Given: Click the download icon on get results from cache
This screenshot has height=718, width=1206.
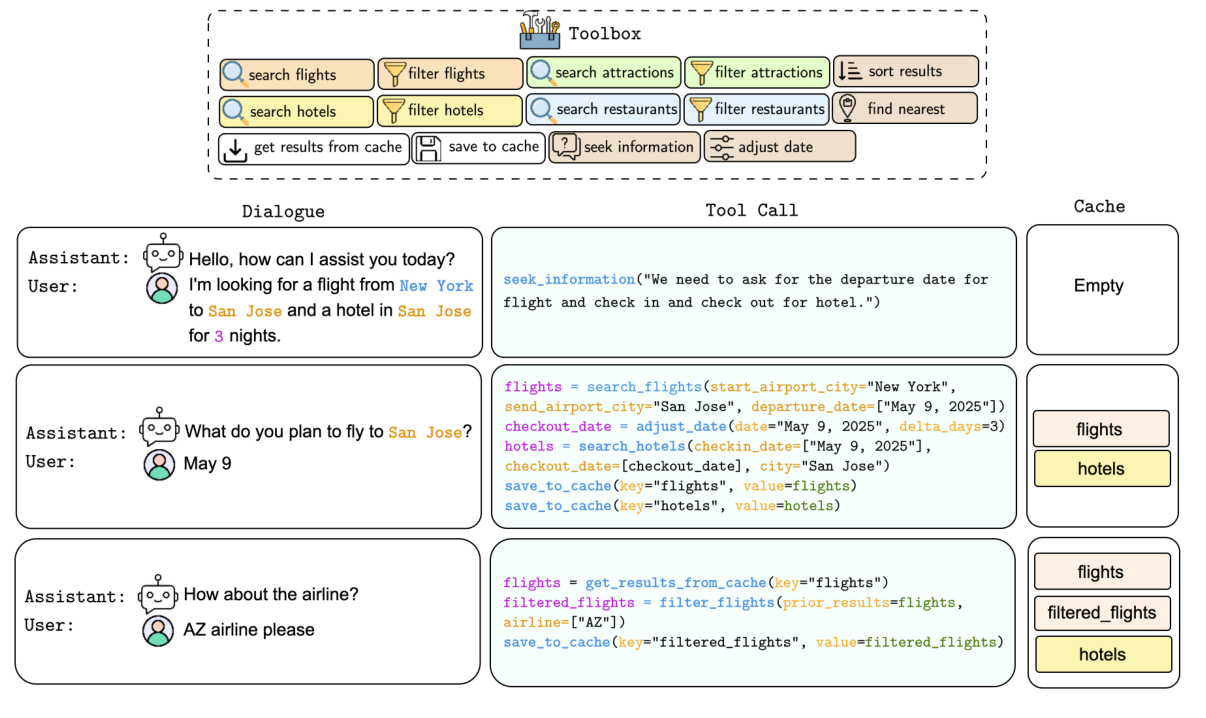Looking at the screenshot, I should (235, 148).
